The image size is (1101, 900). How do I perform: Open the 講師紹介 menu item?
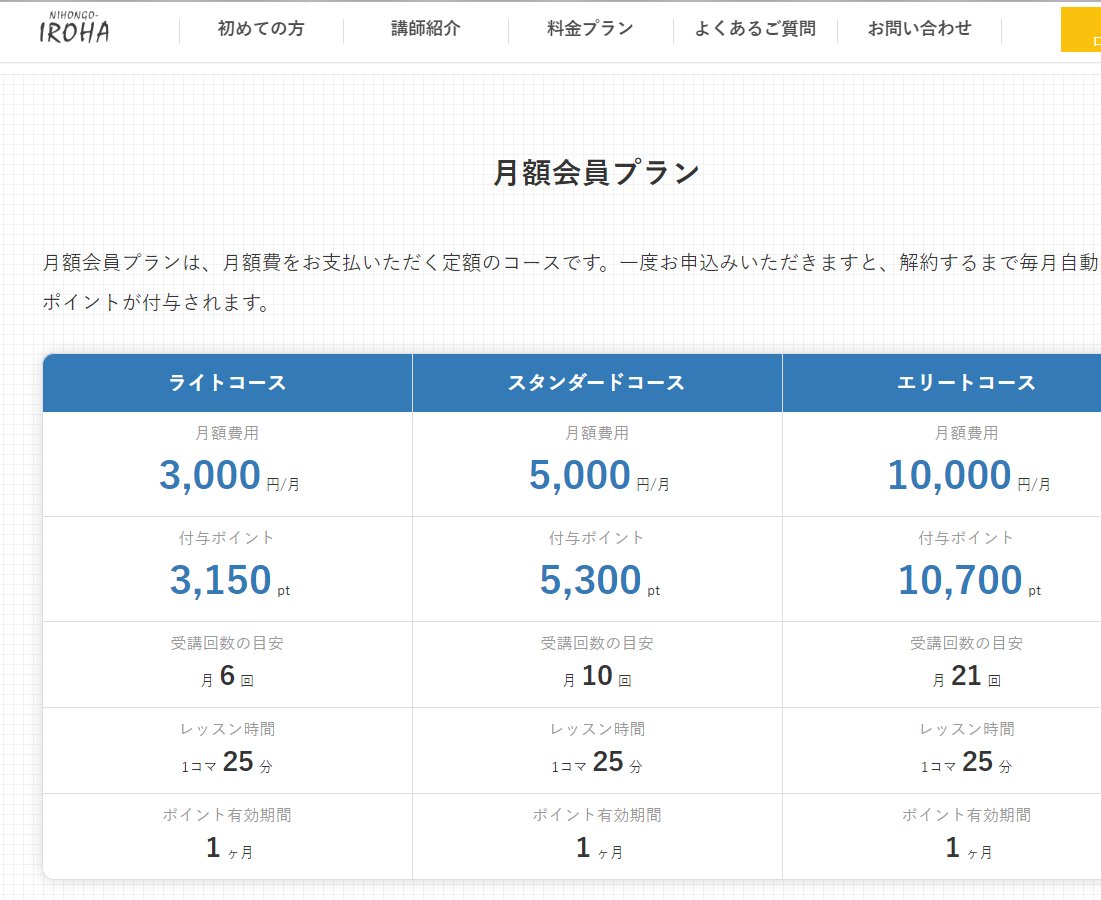[426, 29]
